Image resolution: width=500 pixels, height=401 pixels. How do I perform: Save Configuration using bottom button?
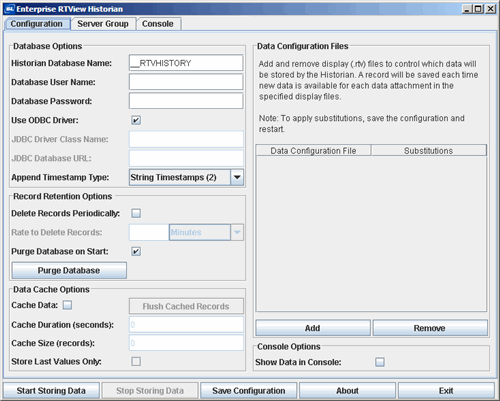point(249,391)
